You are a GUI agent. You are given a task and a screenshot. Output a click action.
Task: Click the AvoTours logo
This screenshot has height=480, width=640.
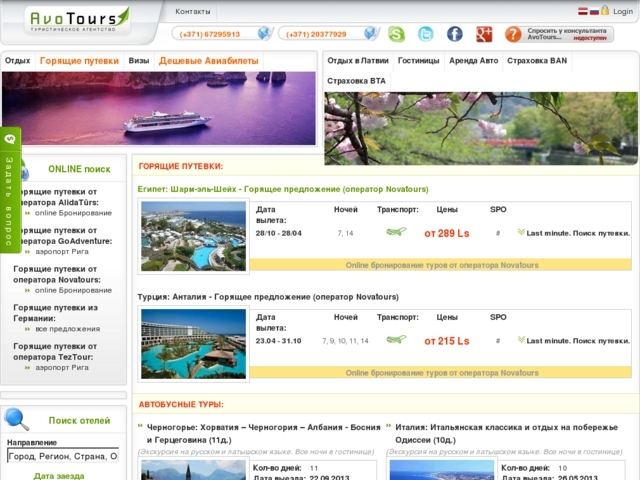pyautogui.click(x=78, y=18)
